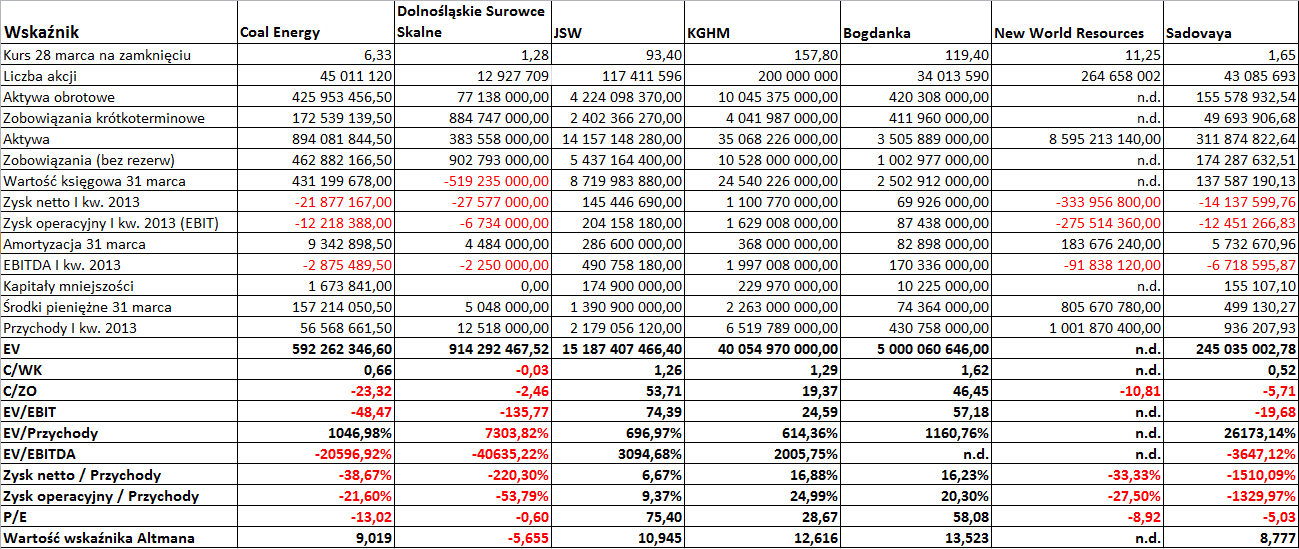The height and width of the screenshot is (549, 1299).
Task: Click the 'P/E' row label
Action: point(15,517)
